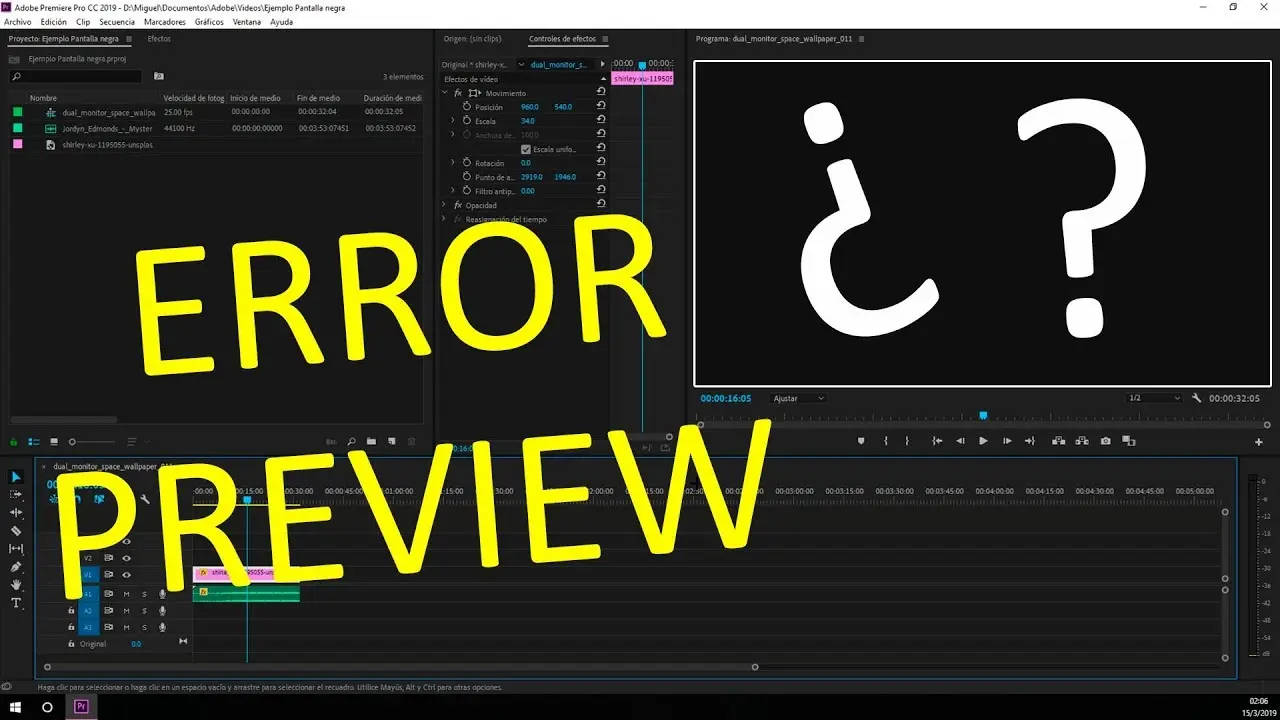The height and width of the screenshot is (720, 1280).
Task: Switch to the Controles de efectos tab
Action: click(562, 39)
